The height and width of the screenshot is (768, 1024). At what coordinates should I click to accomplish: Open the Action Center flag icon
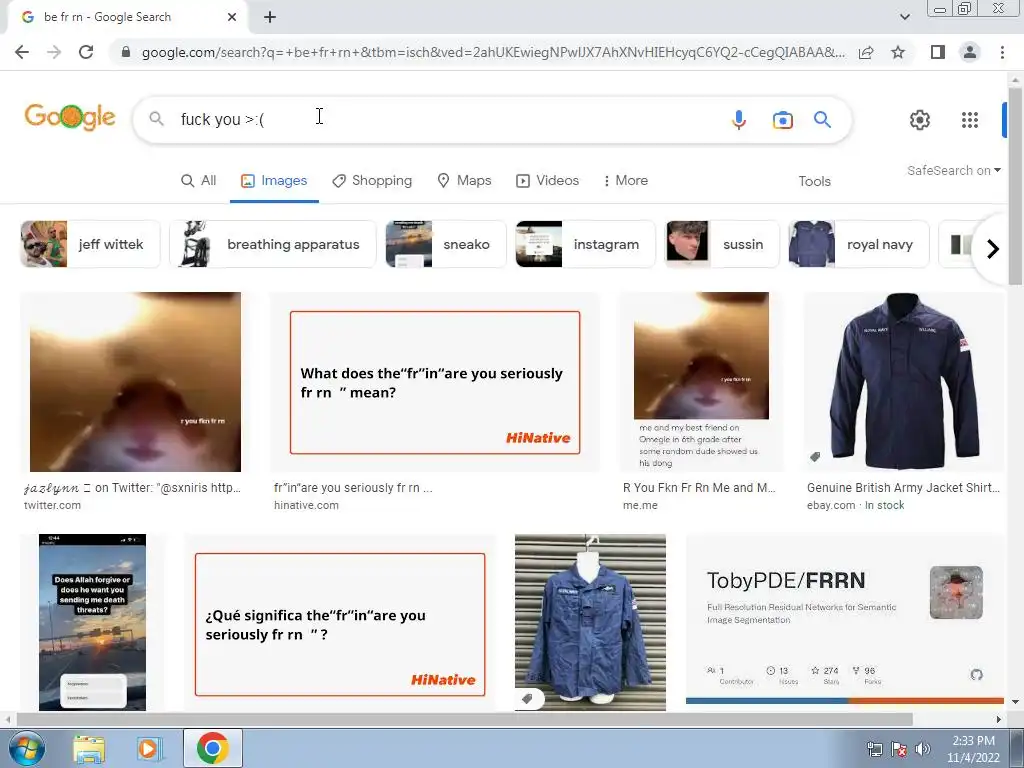(x=899, y=749)
